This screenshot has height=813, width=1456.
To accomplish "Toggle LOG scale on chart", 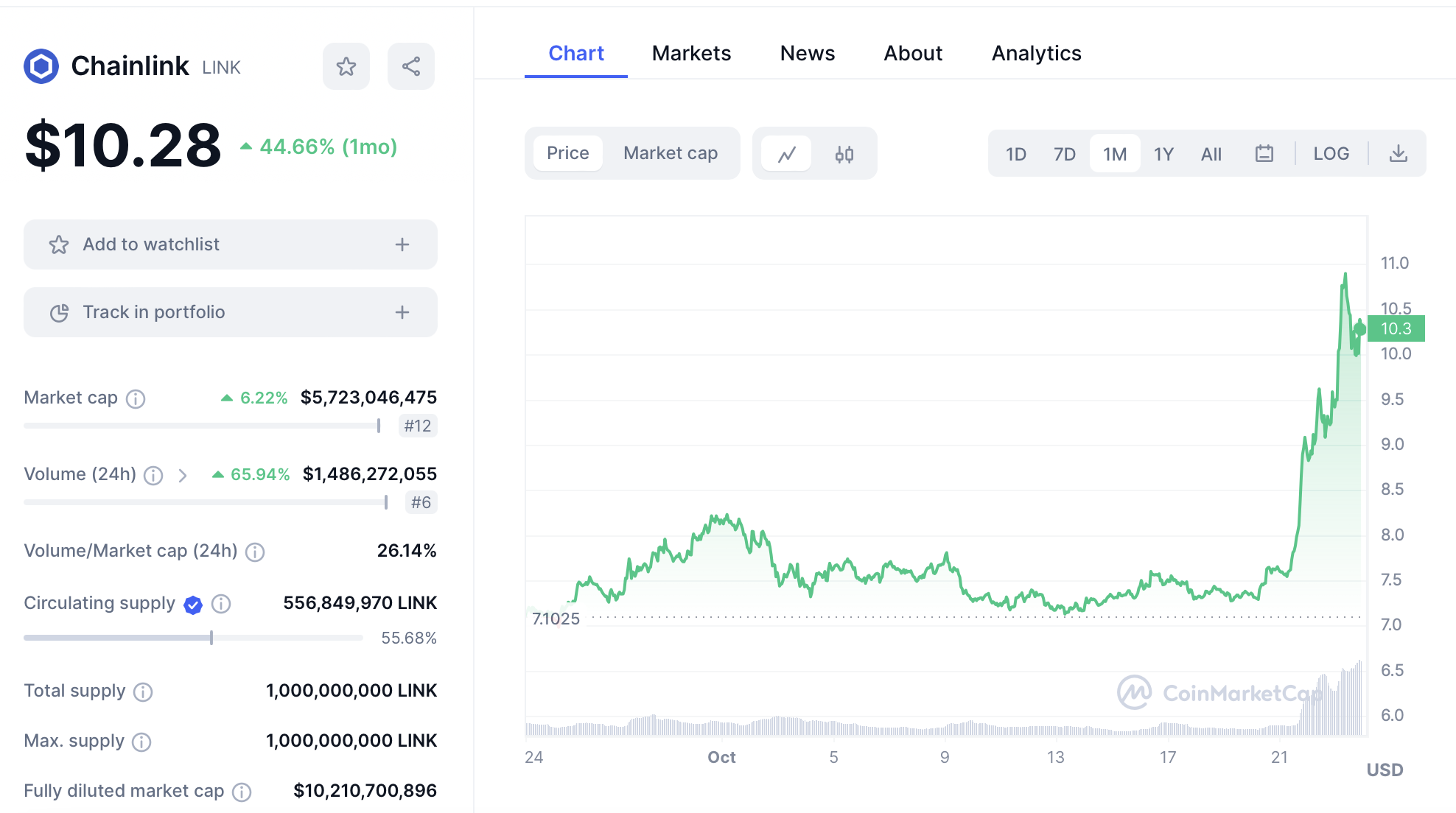I will tap(1331, 154).
